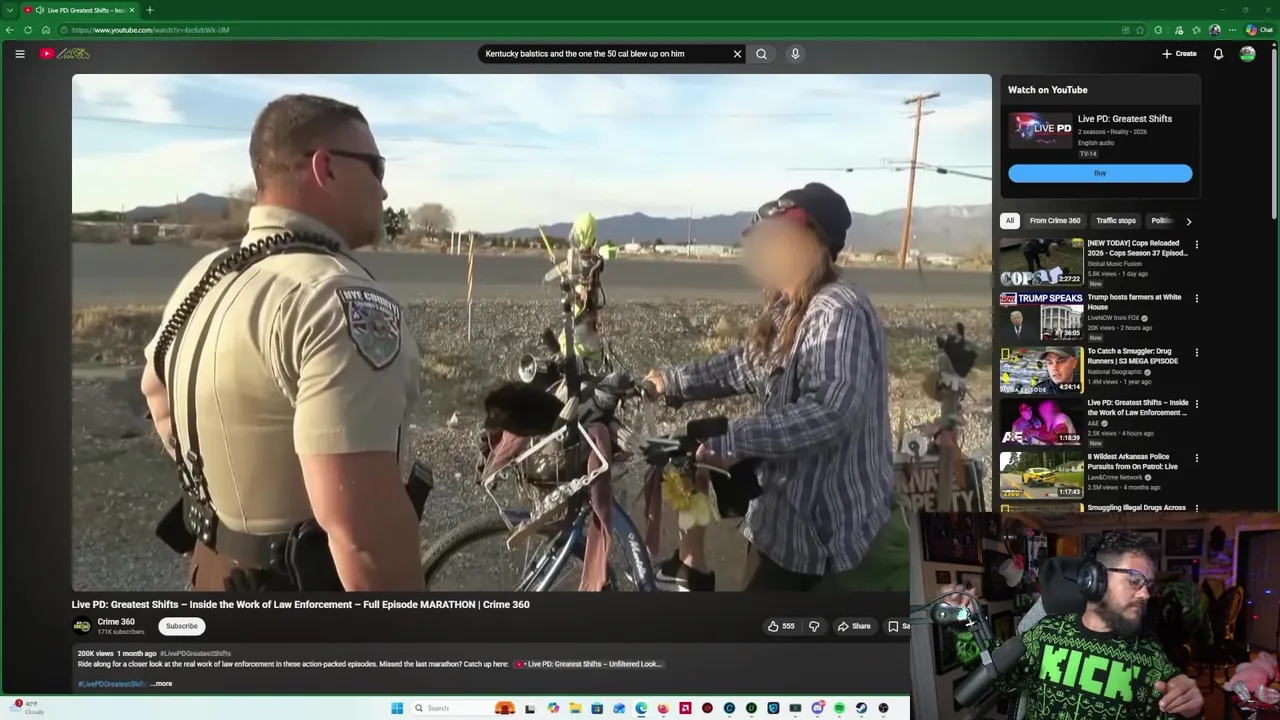Open options for Arkansas Police Pursuits video
Viewport: 1280px width, 720px height.
1196,458
